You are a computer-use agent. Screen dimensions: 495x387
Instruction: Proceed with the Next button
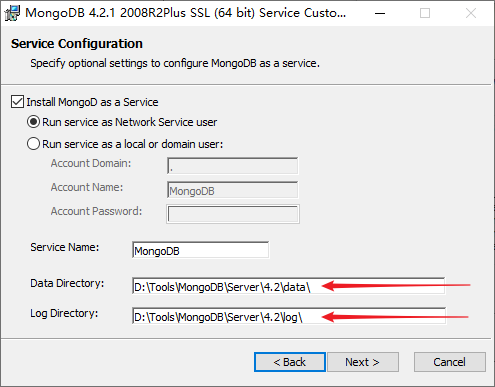[363, 362]
